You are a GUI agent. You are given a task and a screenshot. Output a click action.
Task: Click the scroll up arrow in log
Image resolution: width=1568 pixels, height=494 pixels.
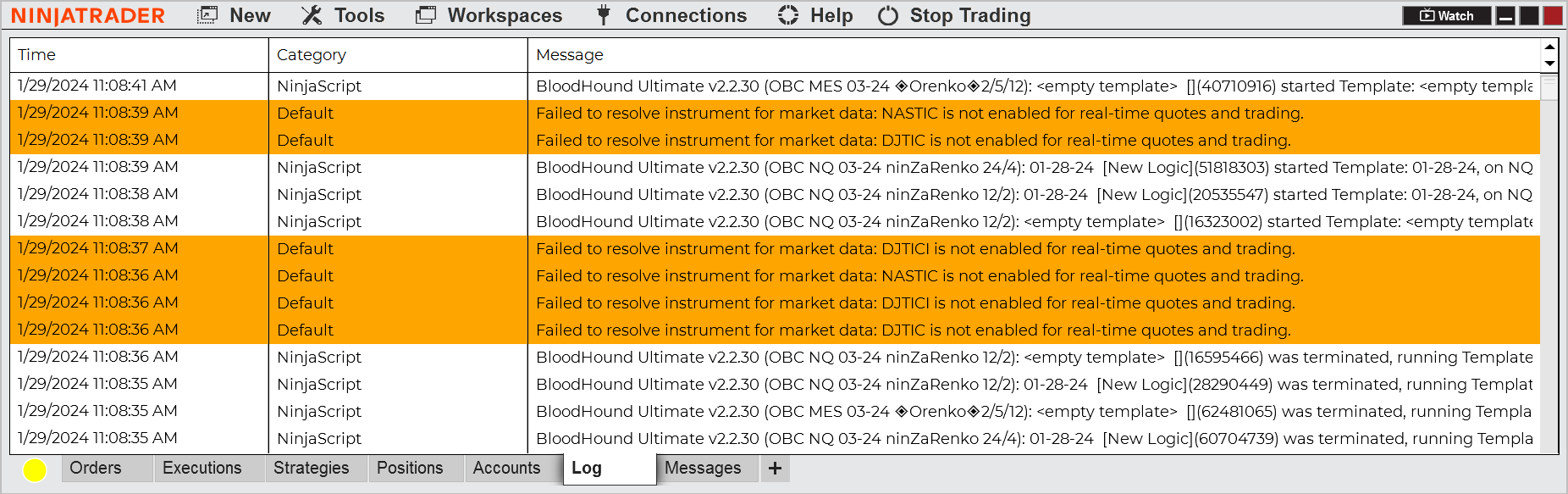[x=1549, y=47]
